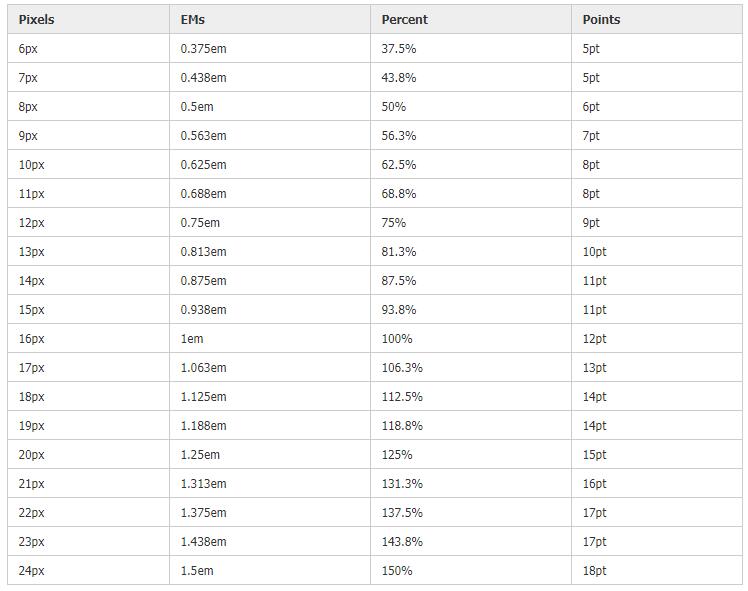Click the 100% percent cell
The width and height of the screenshot is (748, 591).
coord(471,339)
